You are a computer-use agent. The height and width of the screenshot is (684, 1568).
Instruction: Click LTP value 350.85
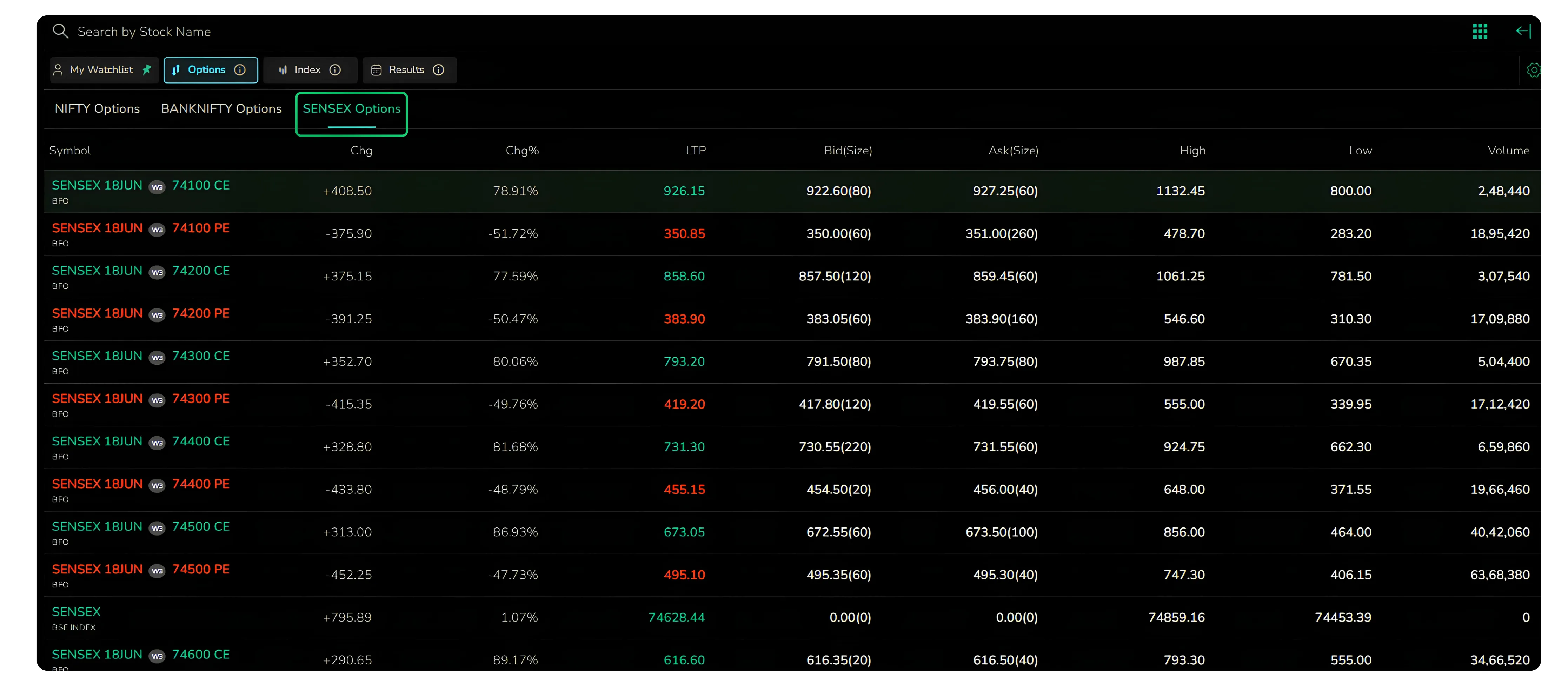click(684, 234)
